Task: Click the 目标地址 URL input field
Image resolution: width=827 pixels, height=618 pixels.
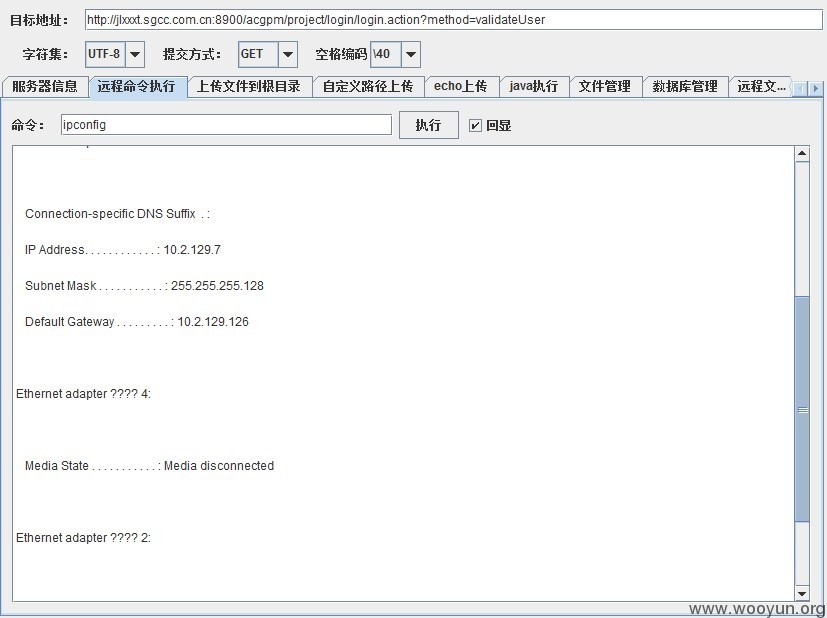Action: [x=454, y=20]
